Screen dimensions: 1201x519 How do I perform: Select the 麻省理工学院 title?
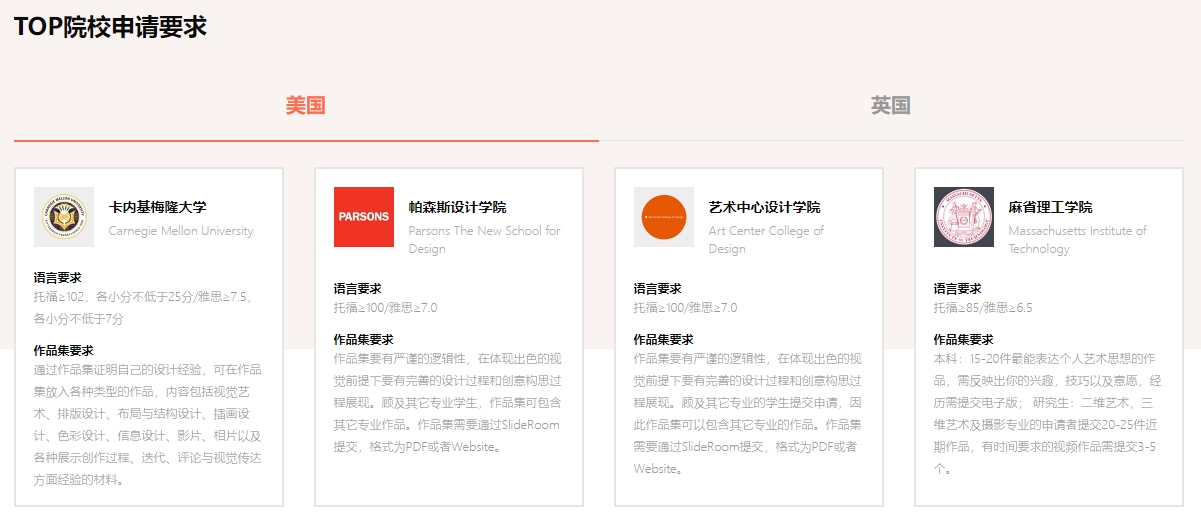click(x=1050, y=207)
